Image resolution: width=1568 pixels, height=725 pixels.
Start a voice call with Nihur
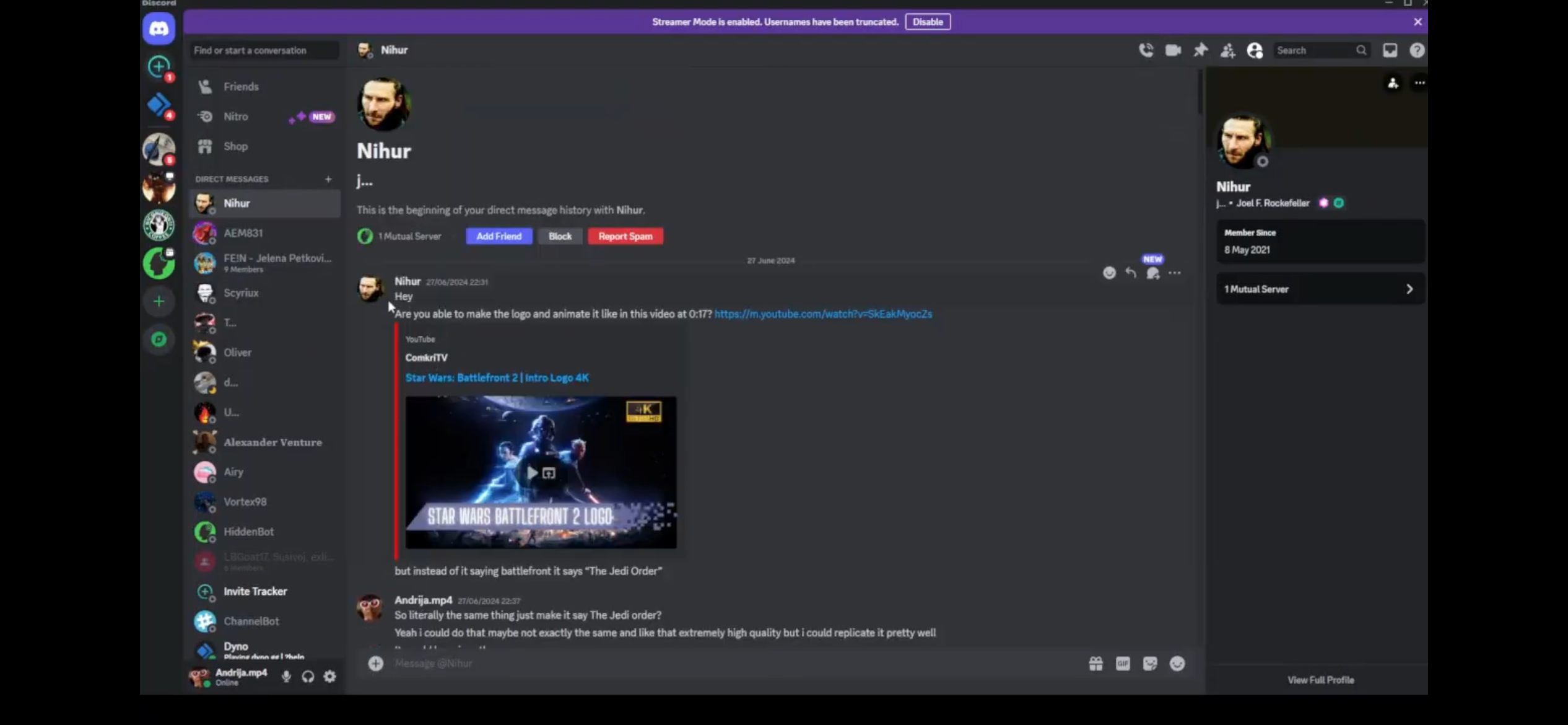pyautogui.click(x=1146, y=50)
